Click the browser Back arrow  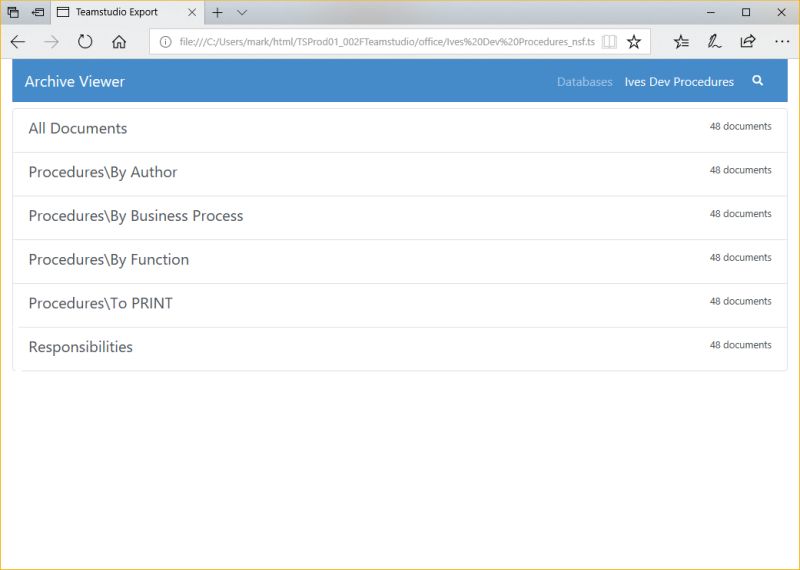click(x=18, y=42)
